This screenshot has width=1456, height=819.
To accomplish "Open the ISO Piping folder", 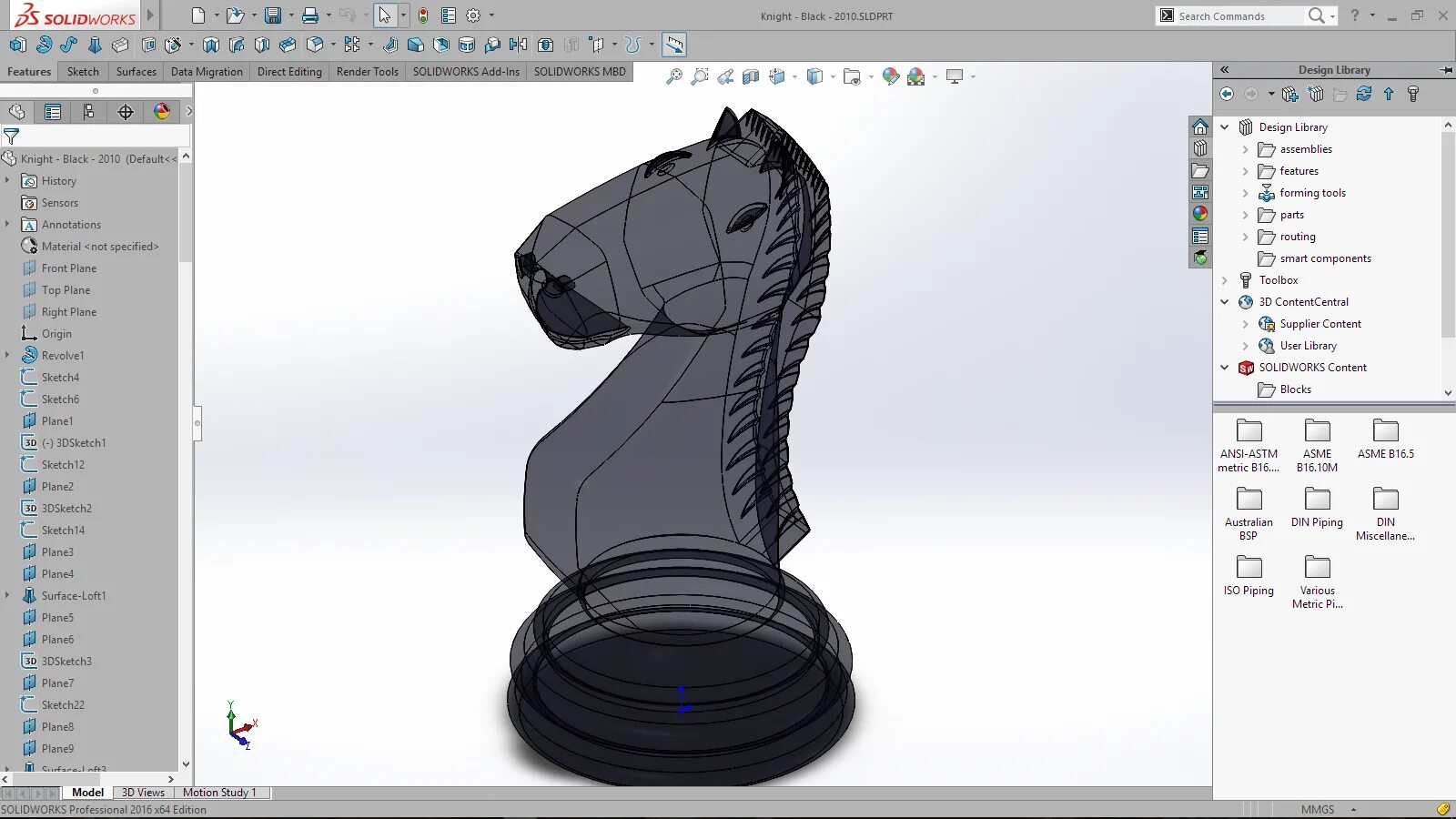I will pyautogui.click(x=1249, y=576).
